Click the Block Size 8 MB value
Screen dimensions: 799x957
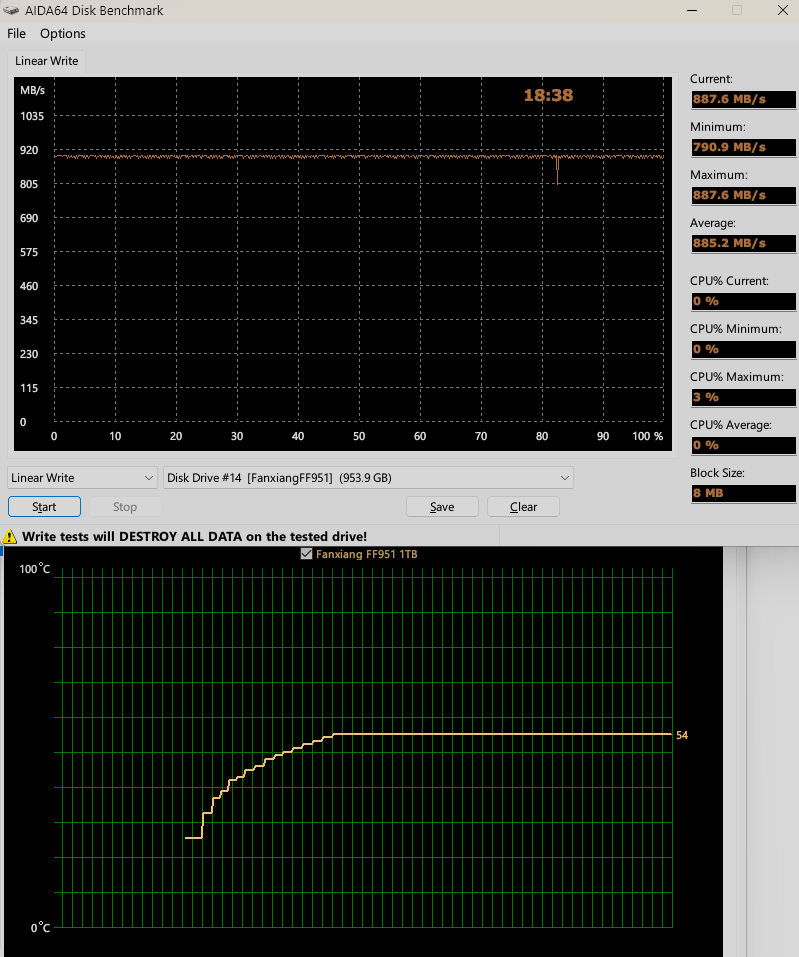pos(743,493)
